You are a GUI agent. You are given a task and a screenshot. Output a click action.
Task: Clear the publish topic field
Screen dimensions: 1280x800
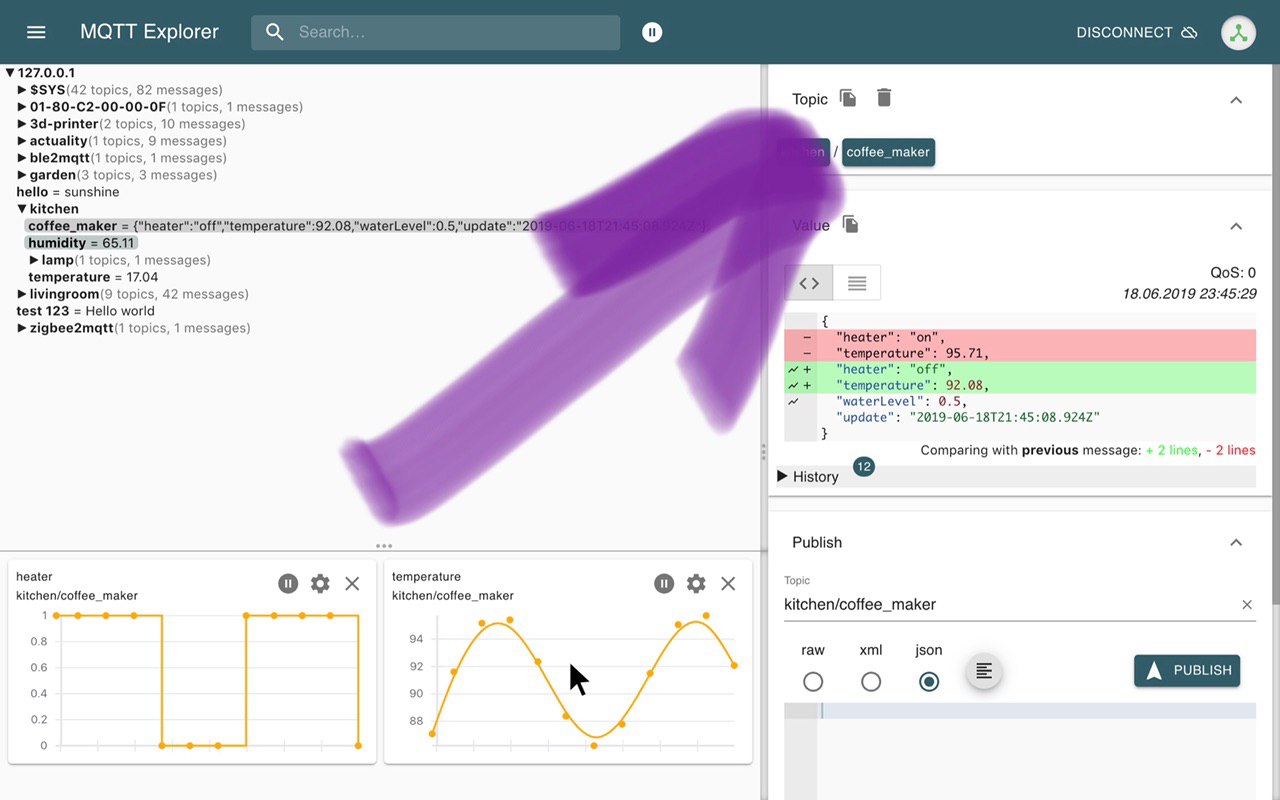[1247, 604]
